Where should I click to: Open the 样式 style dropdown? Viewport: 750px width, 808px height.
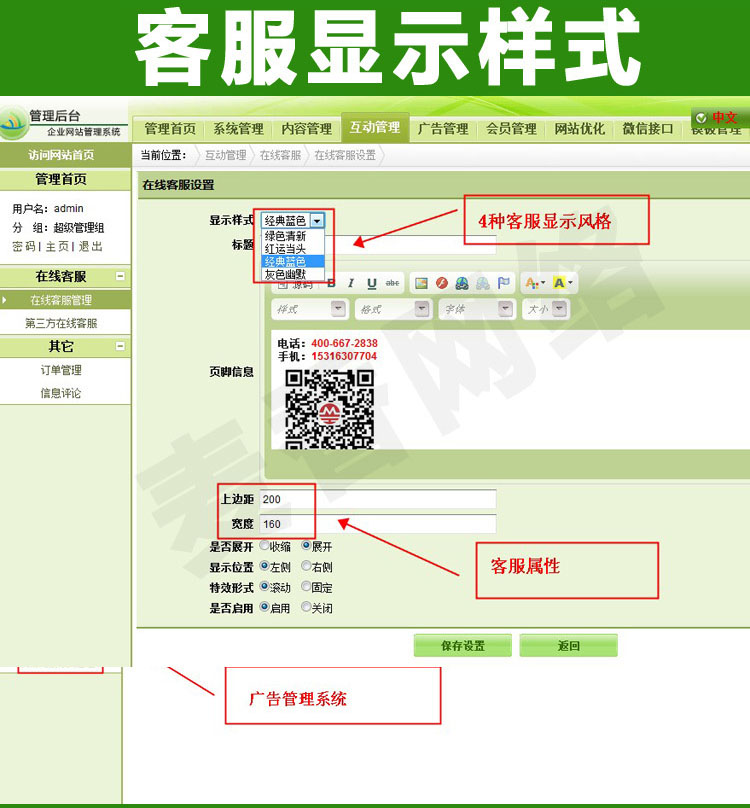tap(309, 309)
